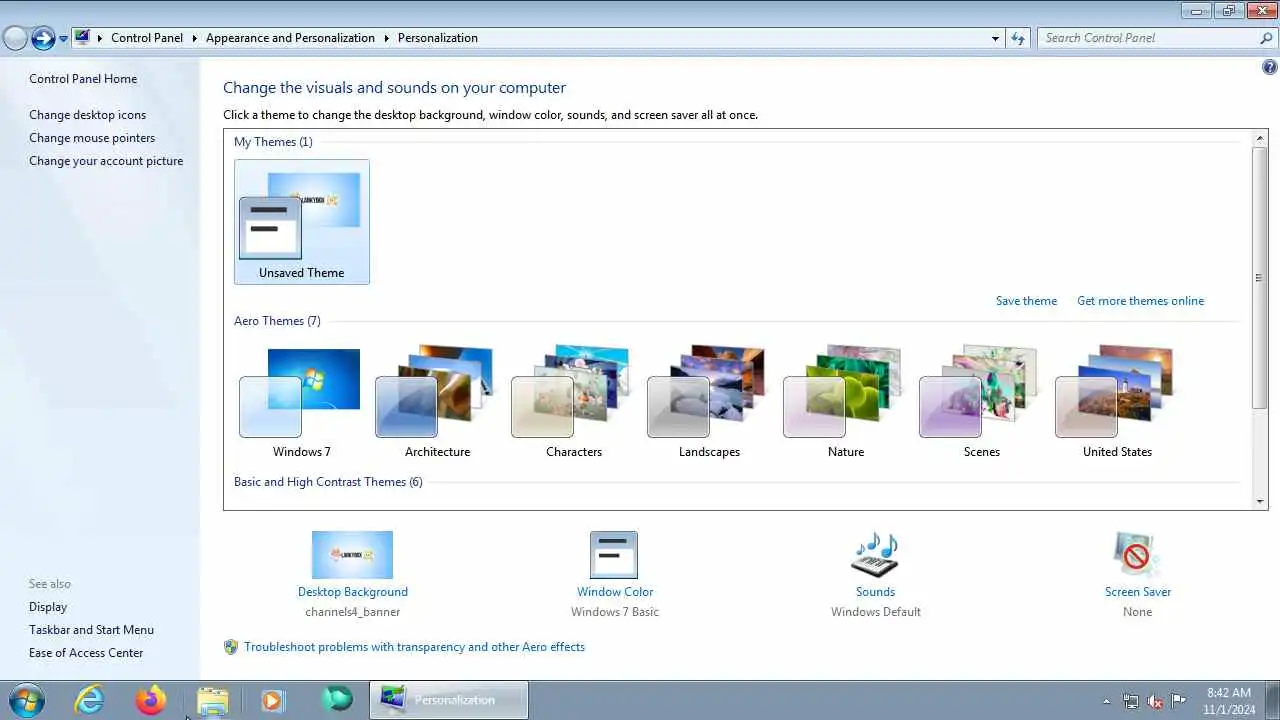Screen dimensions: 1280x720
Task: Click Personalization breadcrumb item
Action: (438, 38)
